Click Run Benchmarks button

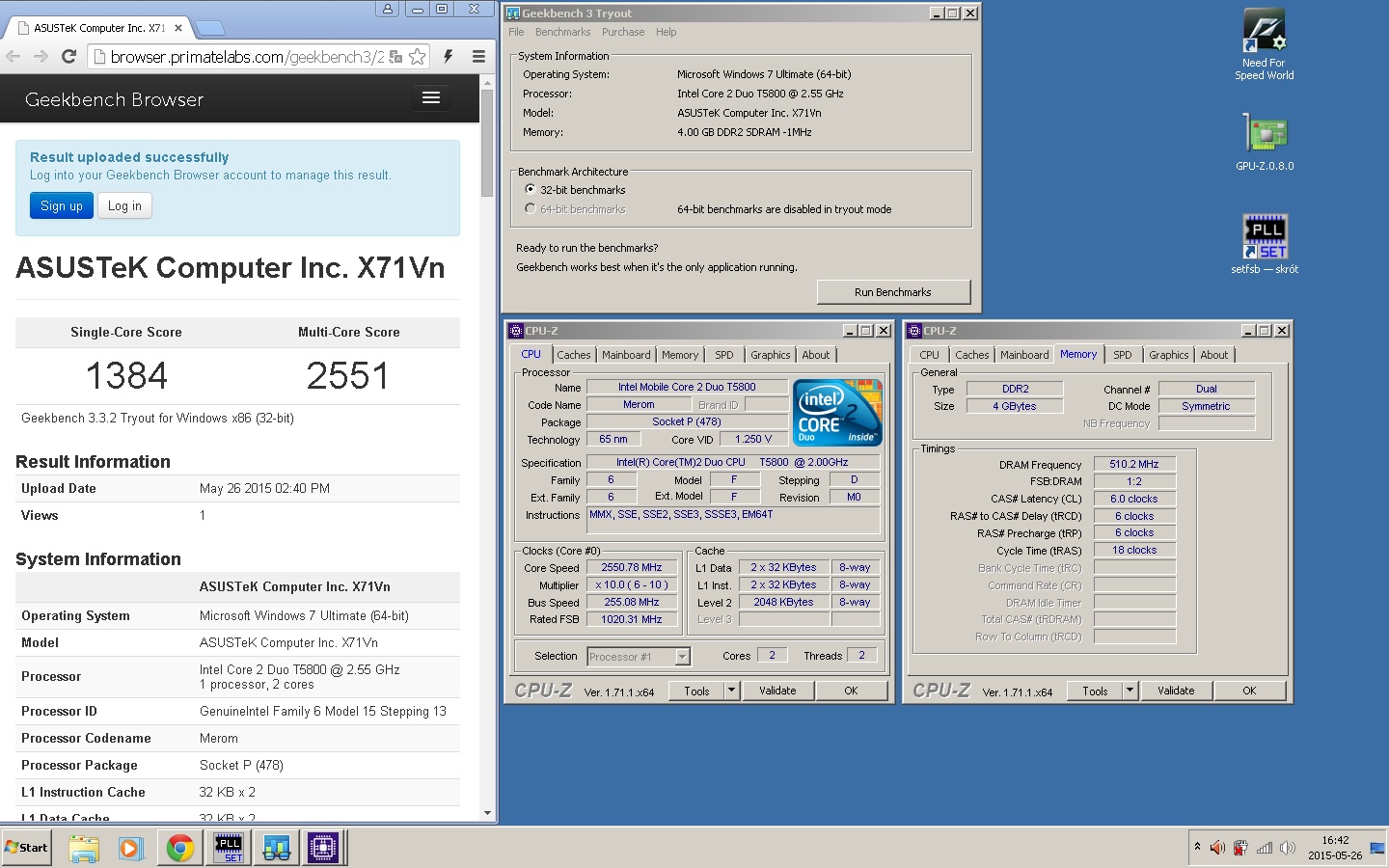pyautogui.click(x=893, y=292)
